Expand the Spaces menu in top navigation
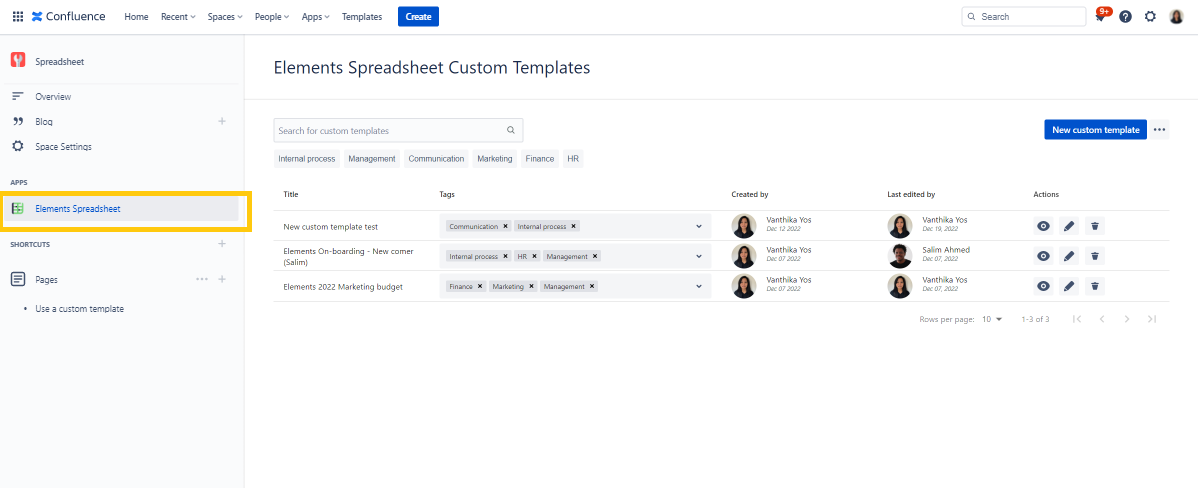This screenshot has width=1198, height=488. tap(225, 17)
